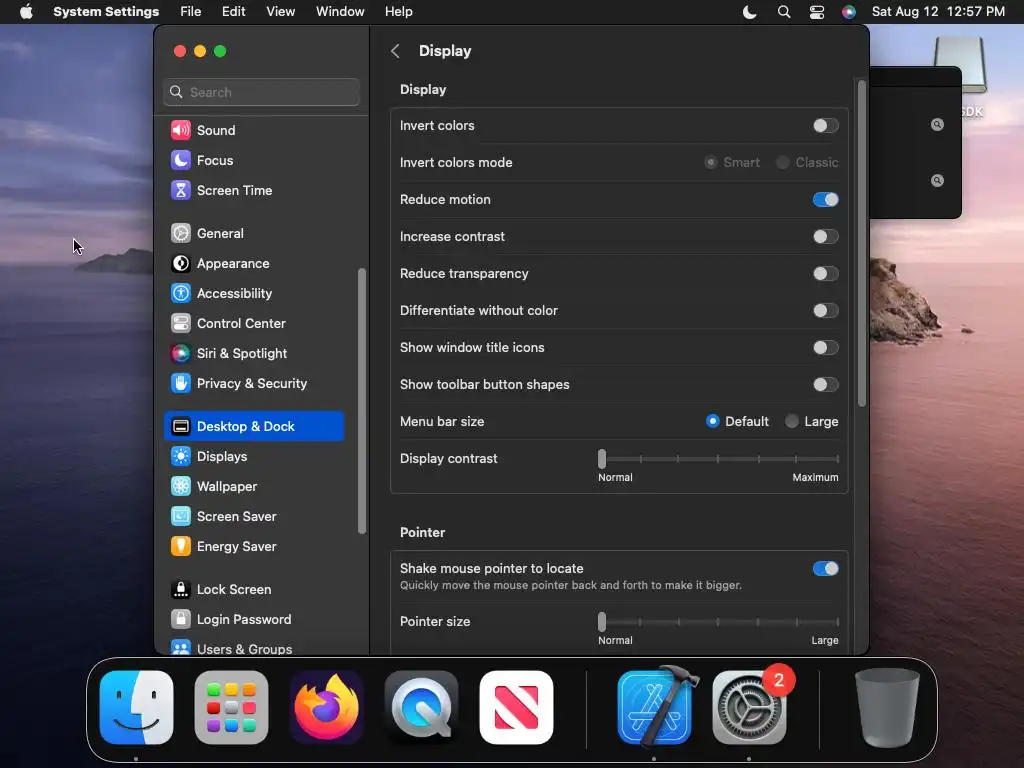
Task: Open the View menu
Action: pos(280,12)
